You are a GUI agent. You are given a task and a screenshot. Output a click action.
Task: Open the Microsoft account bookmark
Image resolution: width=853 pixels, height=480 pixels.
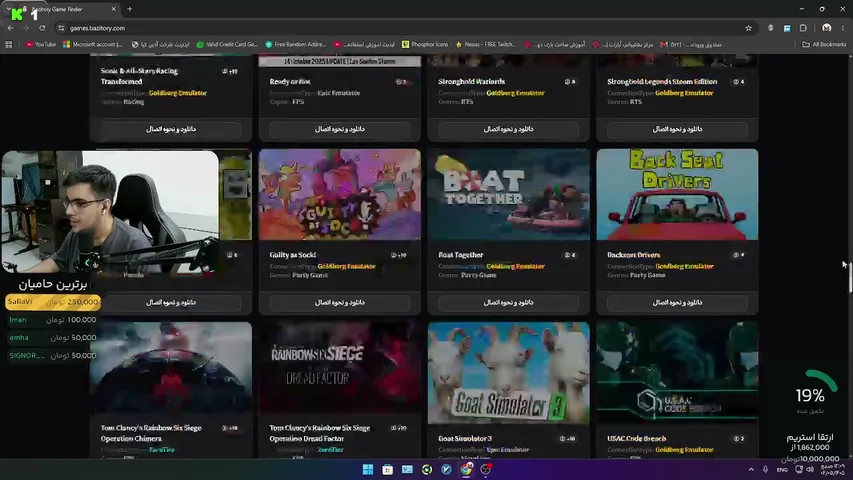pos(92,45)
